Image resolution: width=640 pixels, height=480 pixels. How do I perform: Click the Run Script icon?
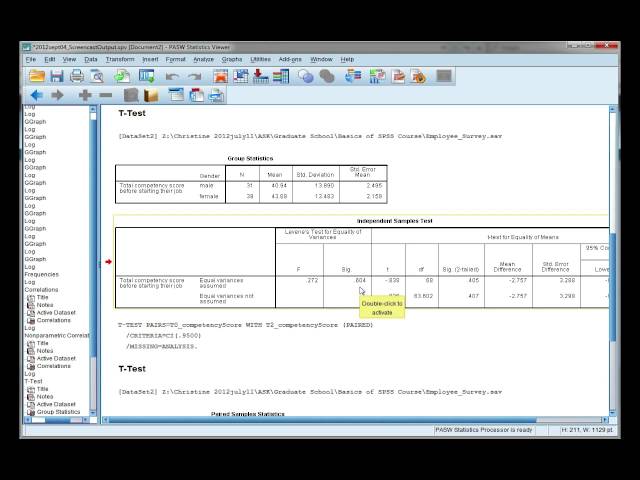(x=419, y=76)
